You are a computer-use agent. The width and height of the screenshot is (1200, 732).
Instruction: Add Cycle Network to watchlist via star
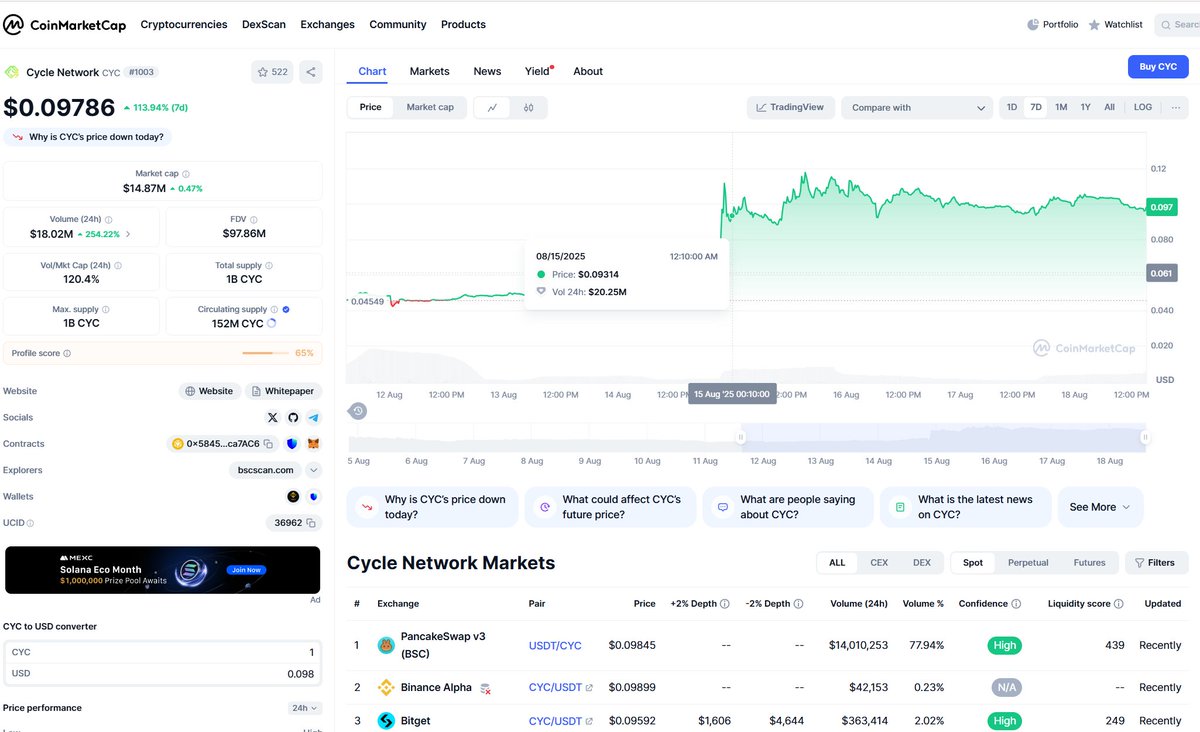tap(271, 72)
